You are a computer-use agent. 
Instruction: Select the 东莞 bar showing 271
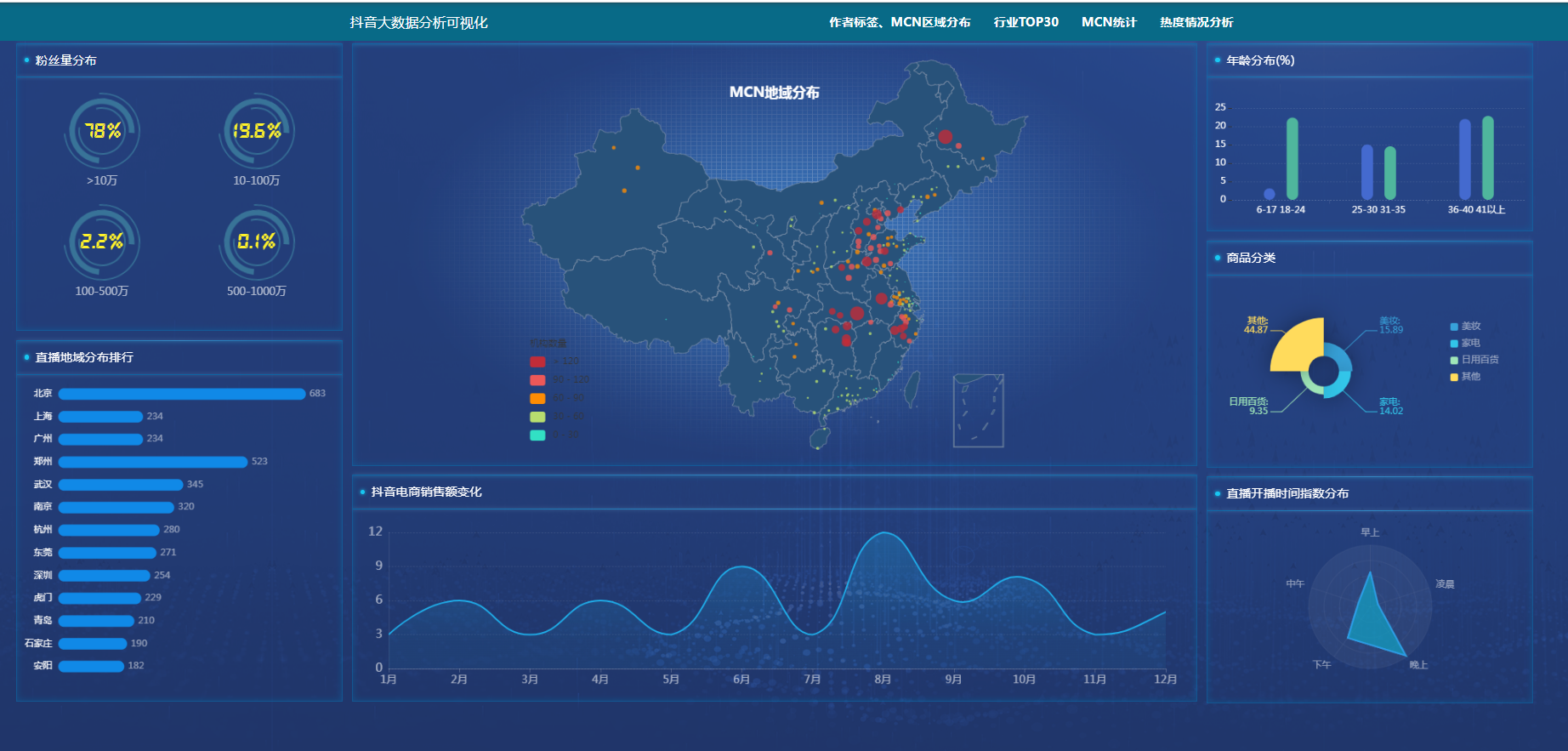coord(107,553)
